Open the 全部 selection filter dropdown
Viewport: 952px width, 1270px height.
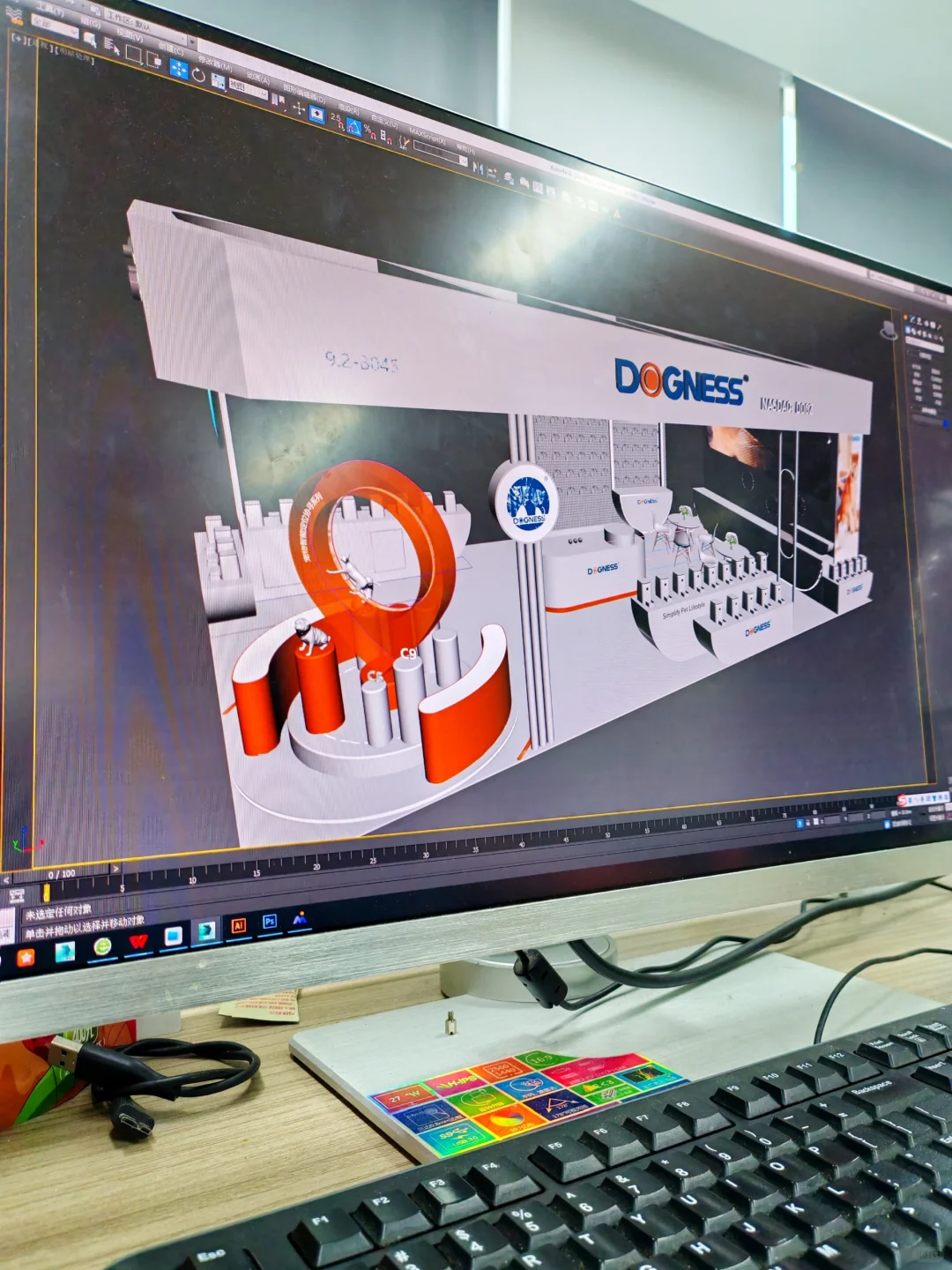coord(55,26)
